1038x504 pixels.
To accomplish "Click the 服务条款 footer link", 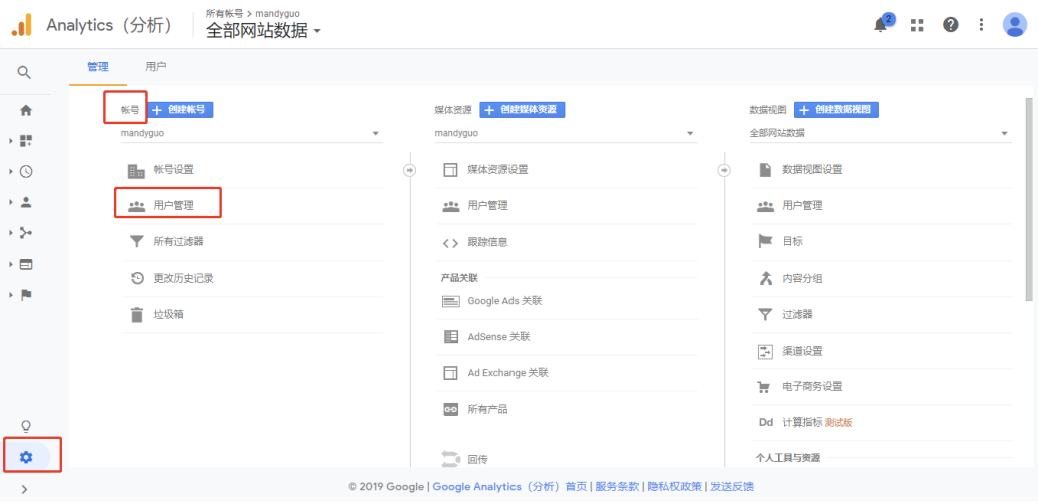I will tap(617, 487).
